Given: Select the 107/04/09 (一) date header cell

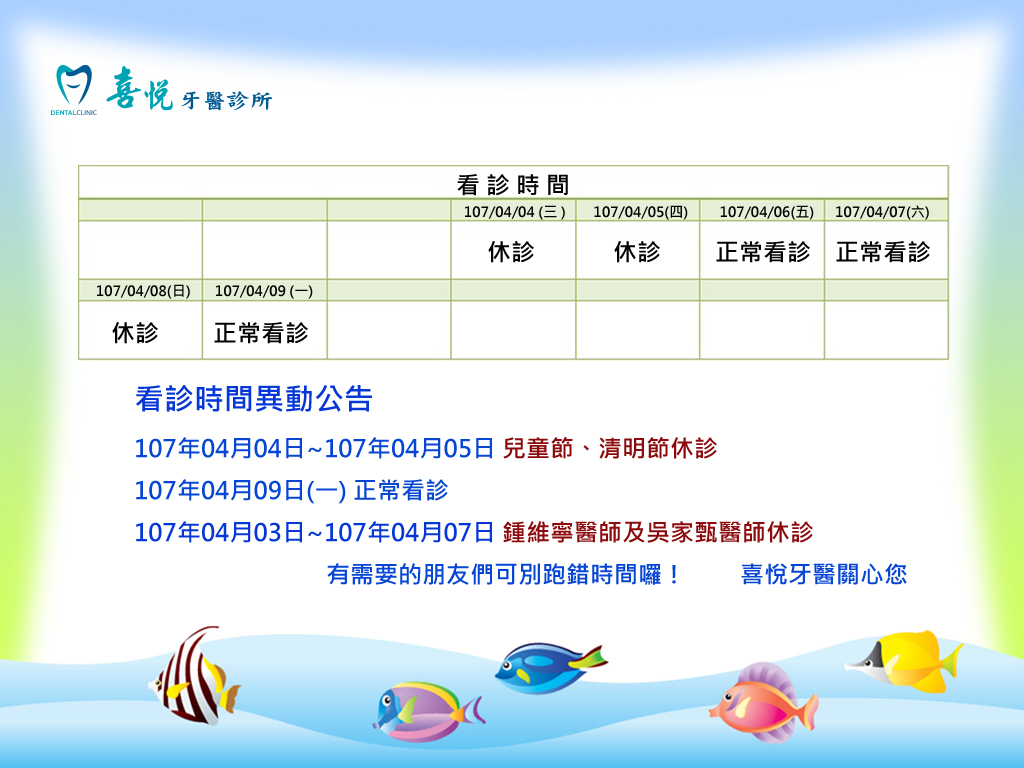Looking at the screenshot, I should (x=264, y=291).
